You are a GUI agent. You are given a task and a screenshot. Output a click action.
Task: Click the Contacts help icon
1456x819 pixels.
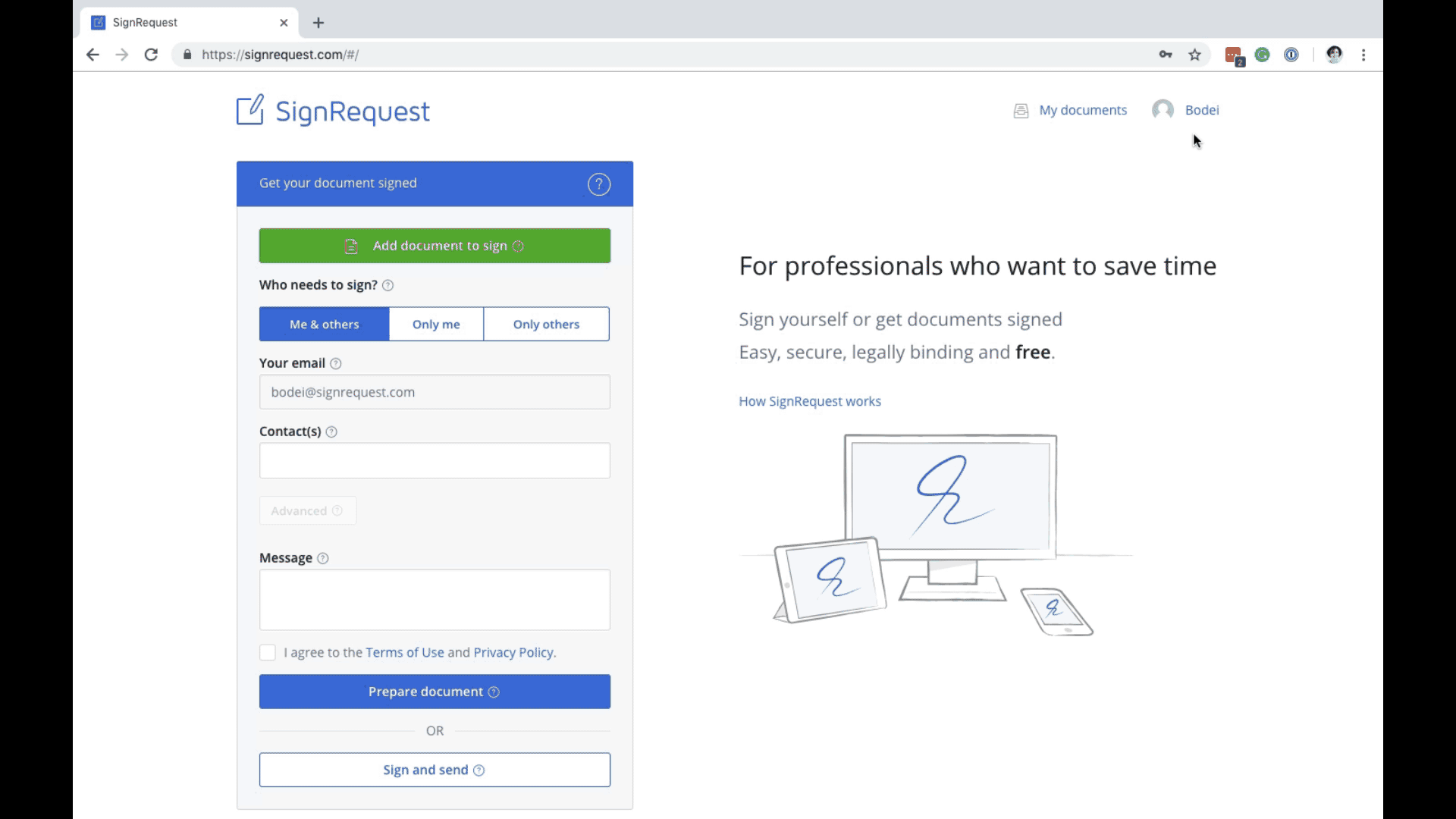[x=332, y=432]
